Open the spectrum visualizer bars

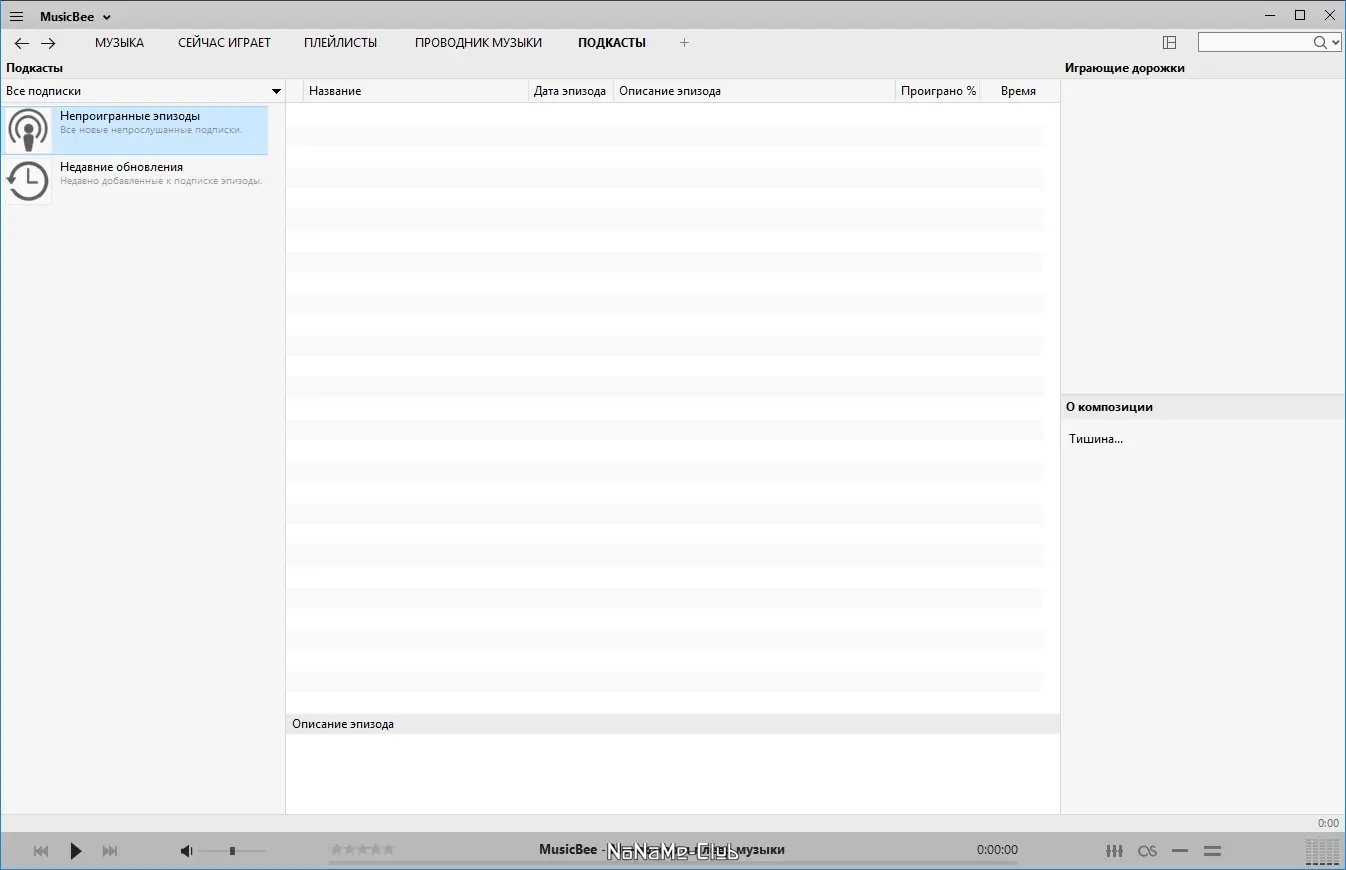[x=1322, y=852]
